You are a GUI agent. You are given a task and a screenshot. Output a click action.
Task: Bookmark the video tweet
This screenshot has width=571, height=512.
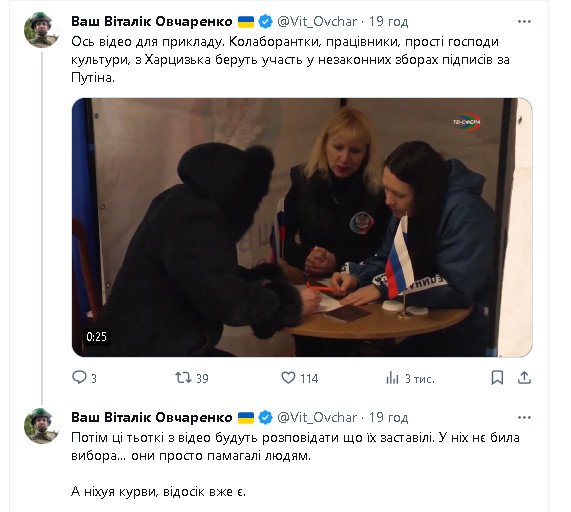[497, 378]
